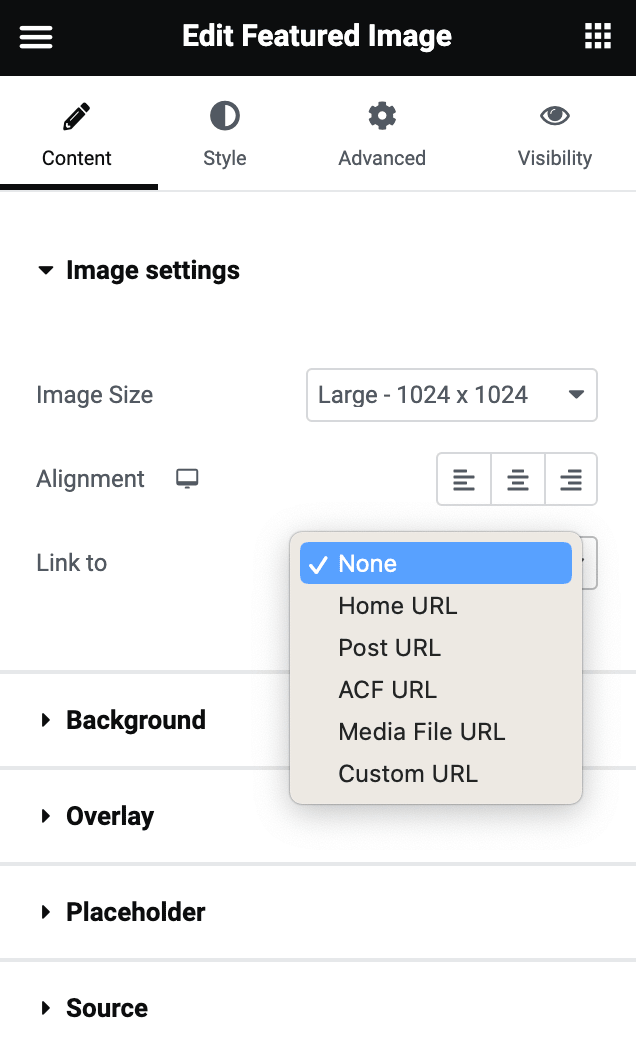Open the widgets grid icon
This screenshot has height=1054, width=636.
click(597, 37)
